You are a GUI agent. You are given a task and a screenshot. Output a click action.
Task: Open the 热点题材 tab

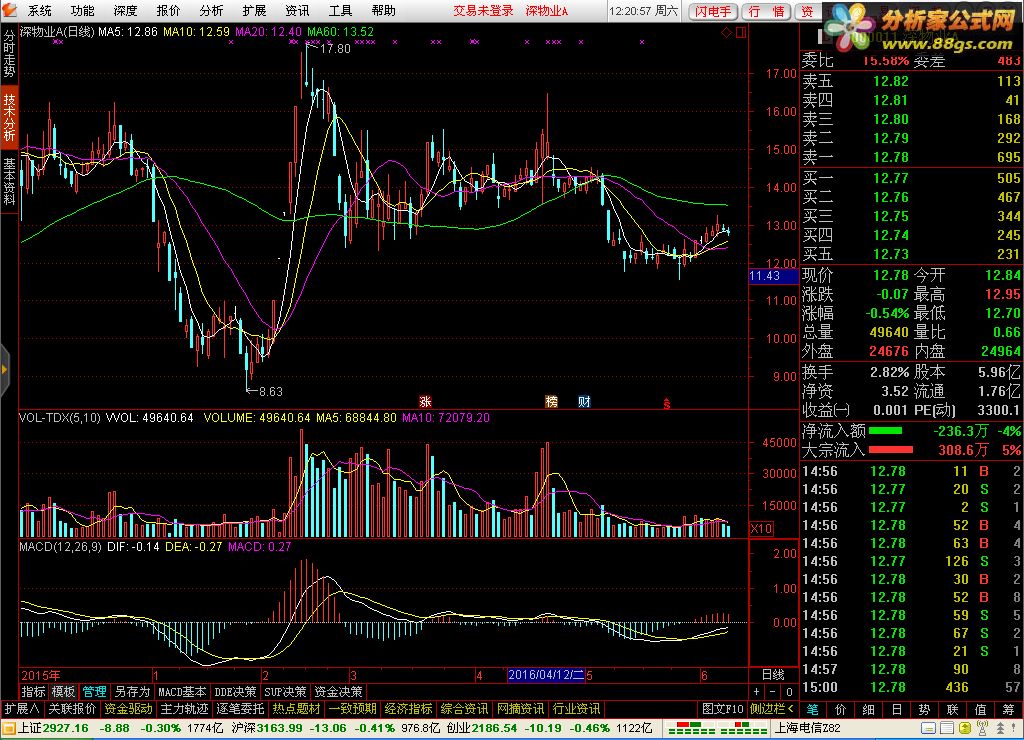(x=296, y=709)
